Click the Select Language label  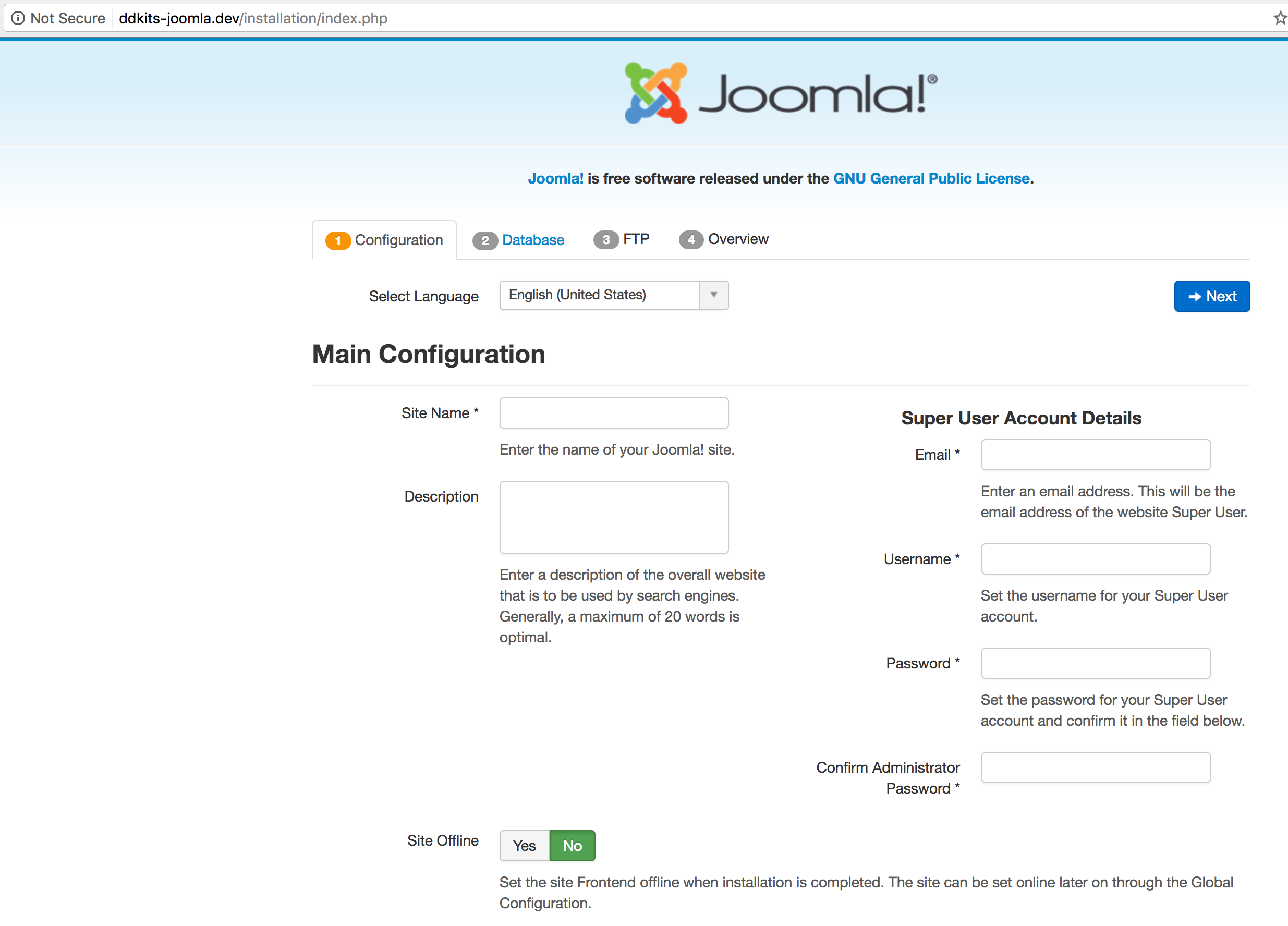pos(423,296)
